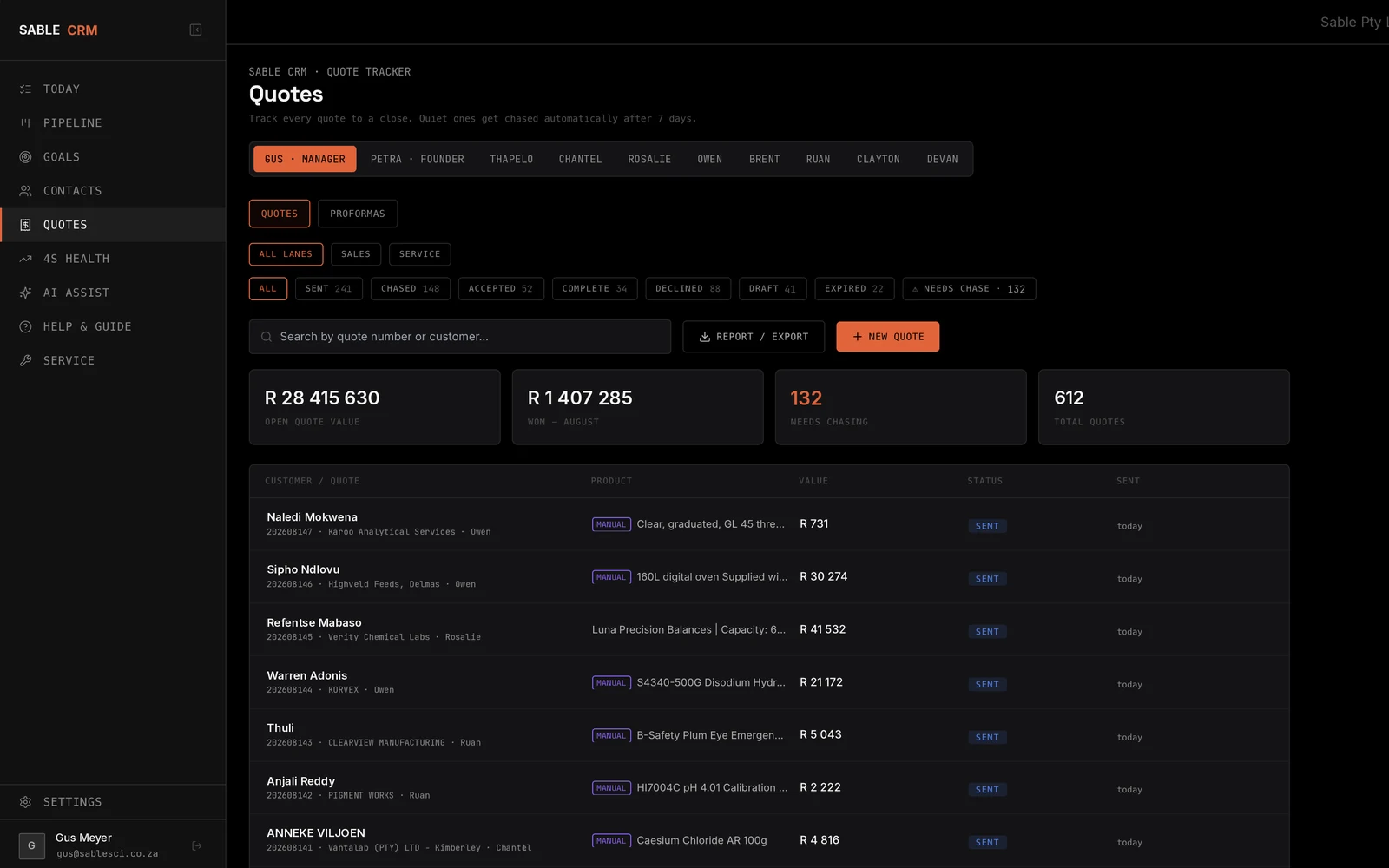Image resolution: width=1389 pixels, height=868 pixels.
Task: Click the Settings gear icon
Action: (25, 802)
